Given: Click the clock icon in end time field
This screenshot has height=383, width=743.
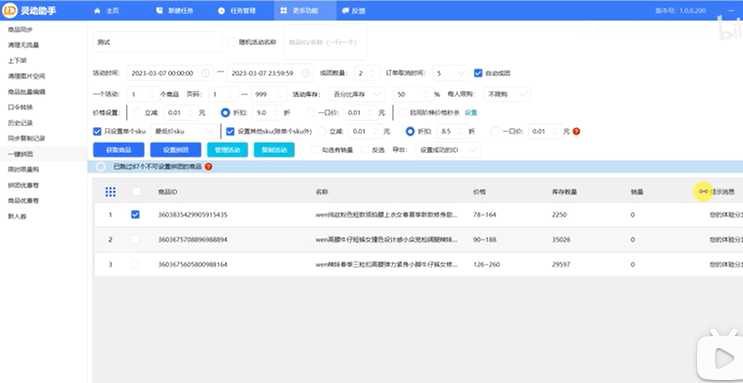Looking at the screenshot, I should tap(306, 73).
